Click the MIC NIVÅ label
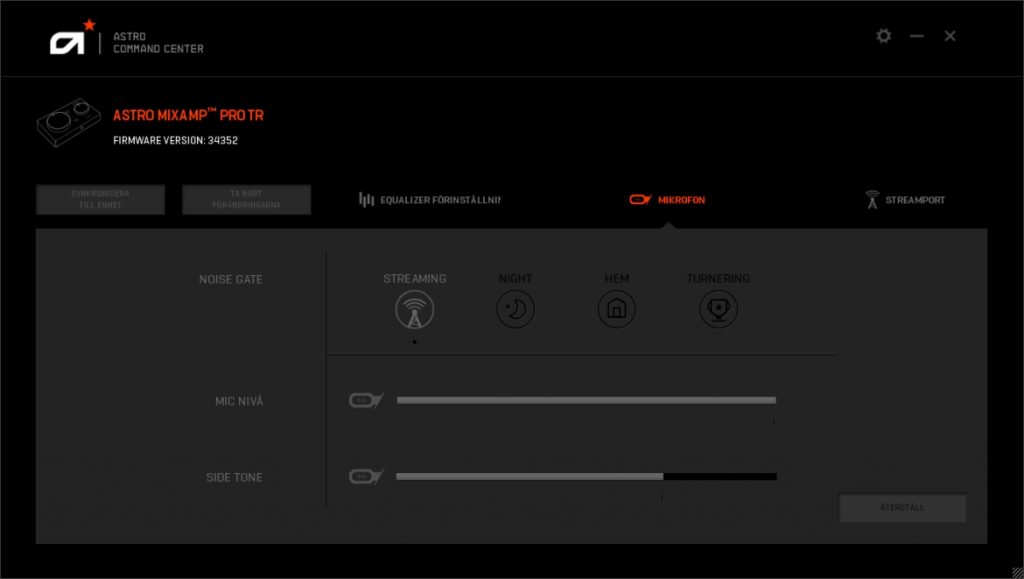Viewport: 1024px width, 579px height. 239,401
